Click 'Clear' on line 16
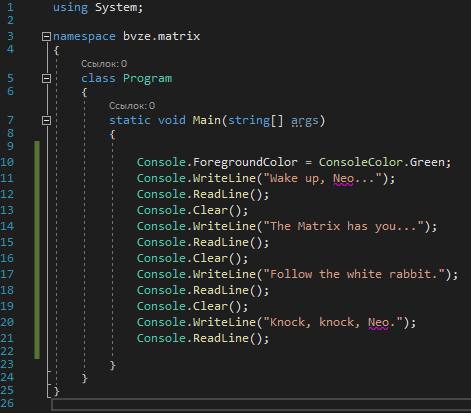The height and width of the screenshot is (413, 471). (210, 258)
